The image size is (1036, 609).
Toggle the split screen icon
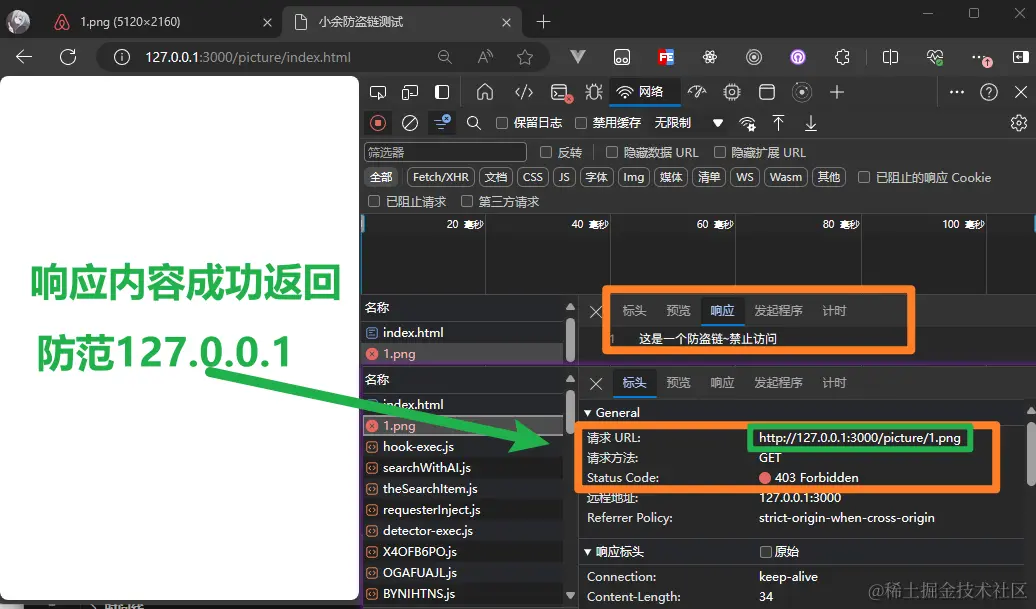click(x=890, y=57)
